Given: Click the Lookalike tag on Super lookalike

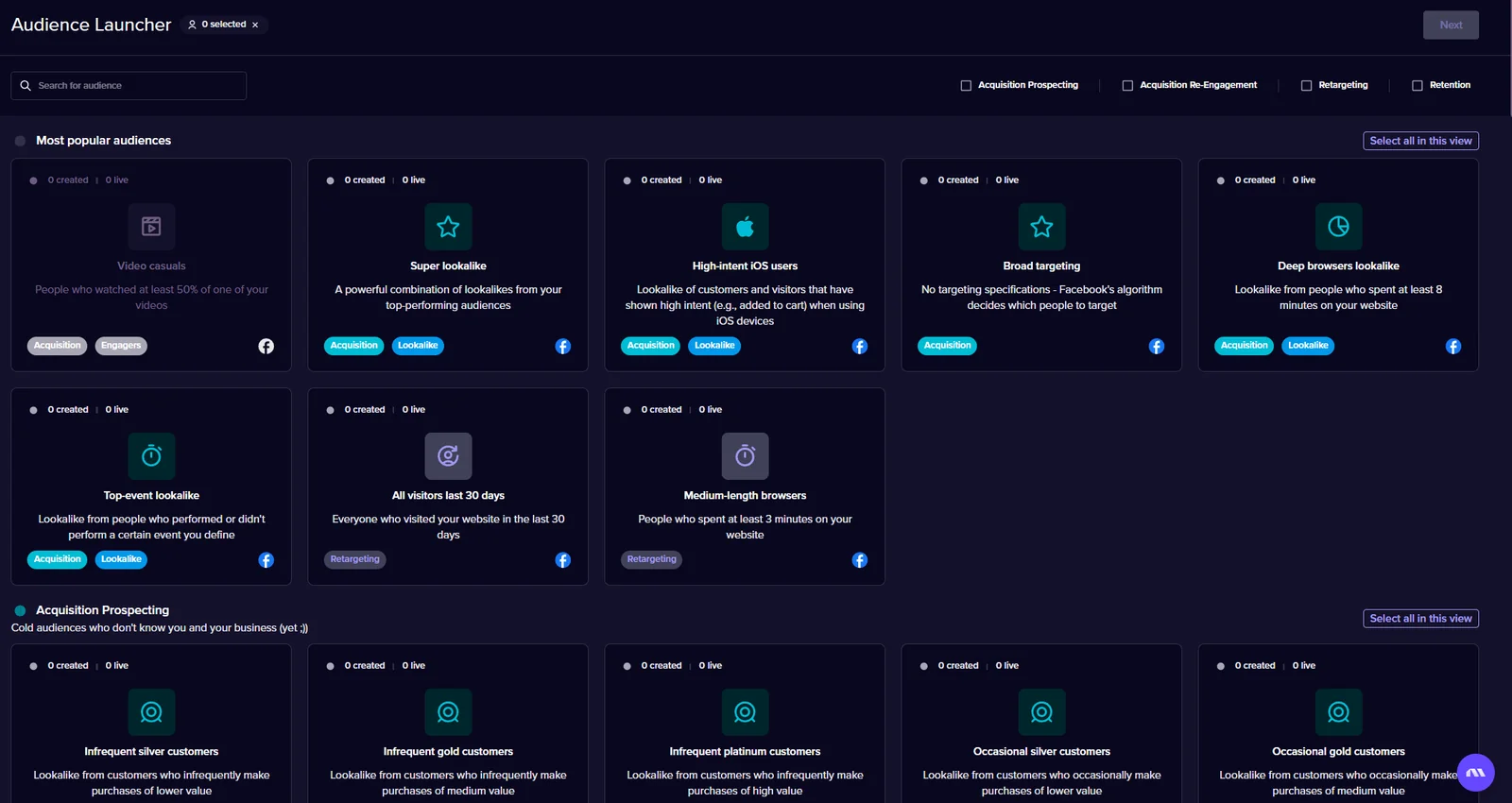Looking at the screenshot, I should pyautogui.click(x=418, y=346).
